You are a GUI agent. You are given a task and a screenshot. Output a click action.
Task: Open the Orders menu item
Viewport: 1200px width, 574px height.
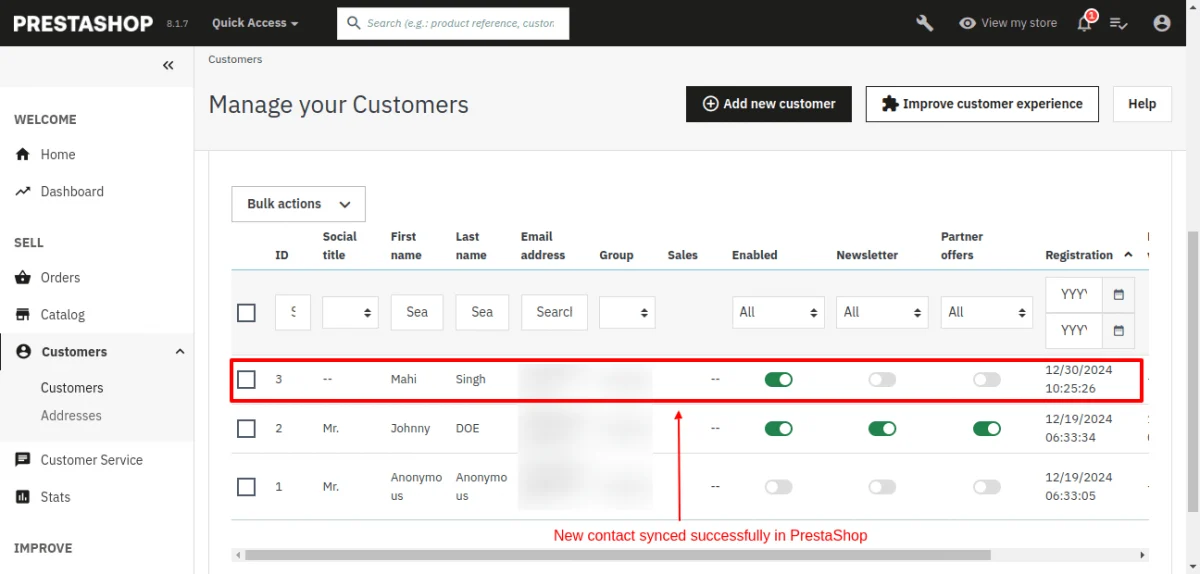tap(60, 277)
